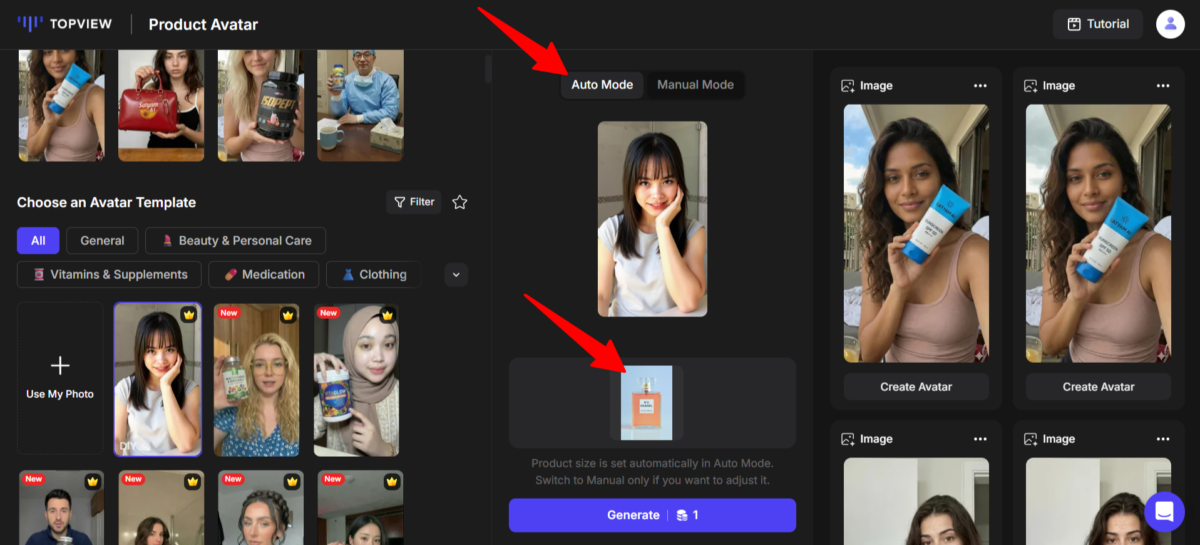This screenshot has height=545, width=1200.
Task: Open three-dot menu on first Image card
Action: (980, 86)
